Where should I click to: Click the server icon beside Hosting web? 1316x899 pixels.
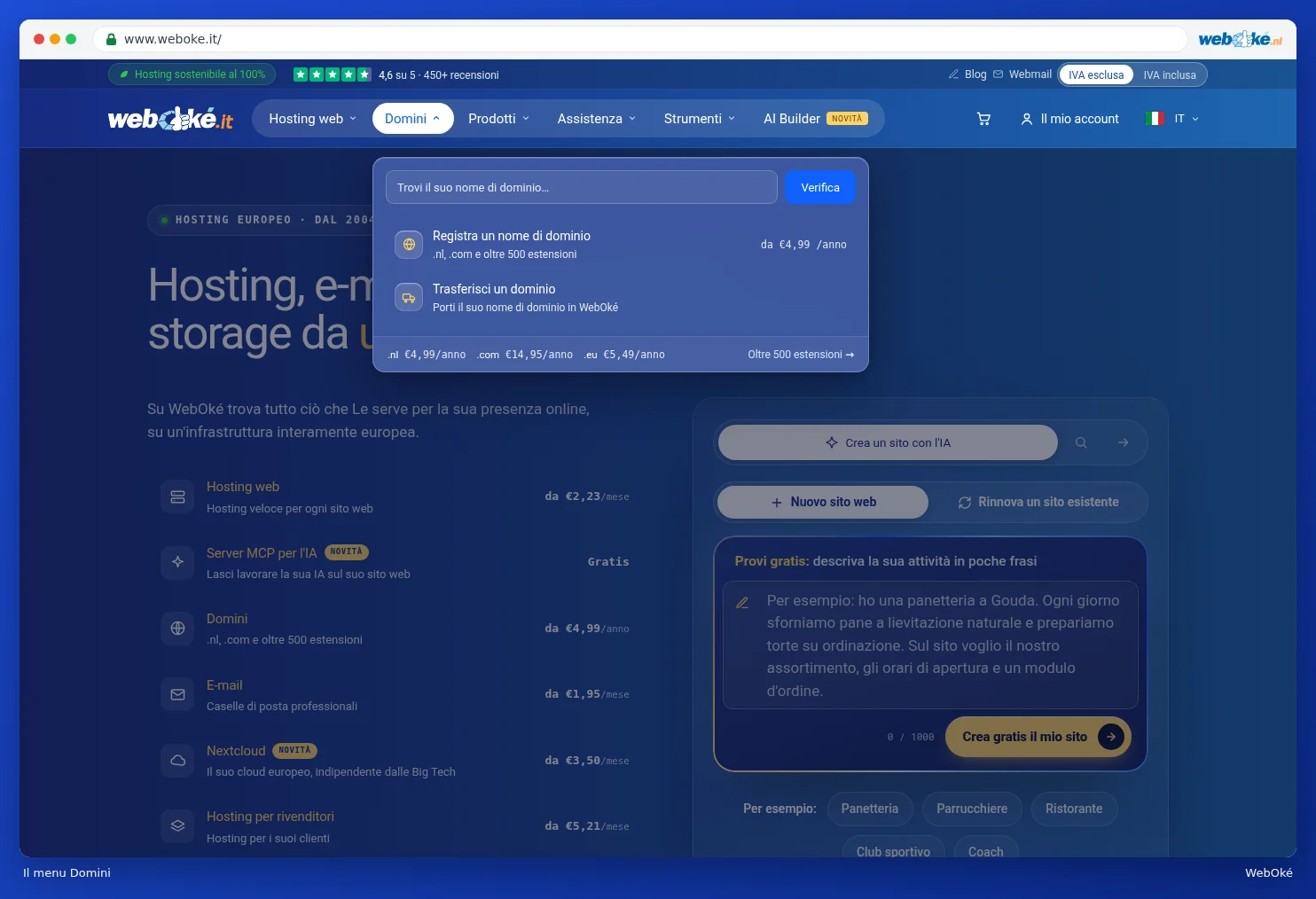(177, 496)
